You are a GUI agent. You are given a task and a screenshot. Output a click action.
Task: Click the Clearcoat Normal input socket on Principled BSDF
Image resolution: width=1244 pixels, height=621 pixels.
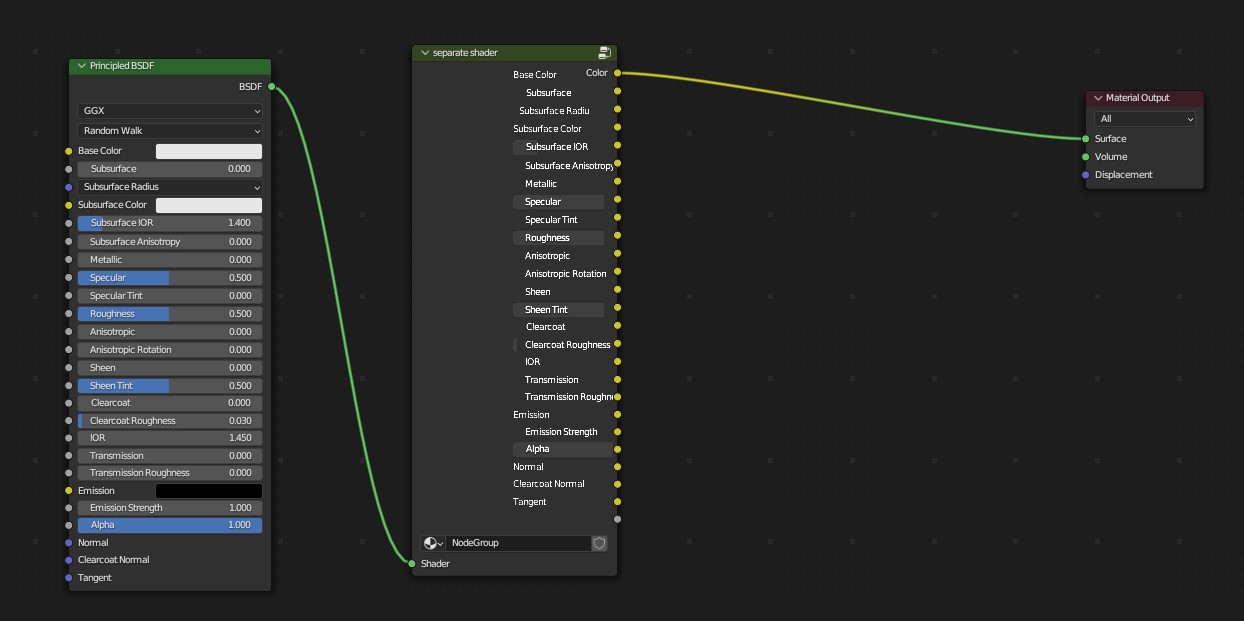[69, 560]
